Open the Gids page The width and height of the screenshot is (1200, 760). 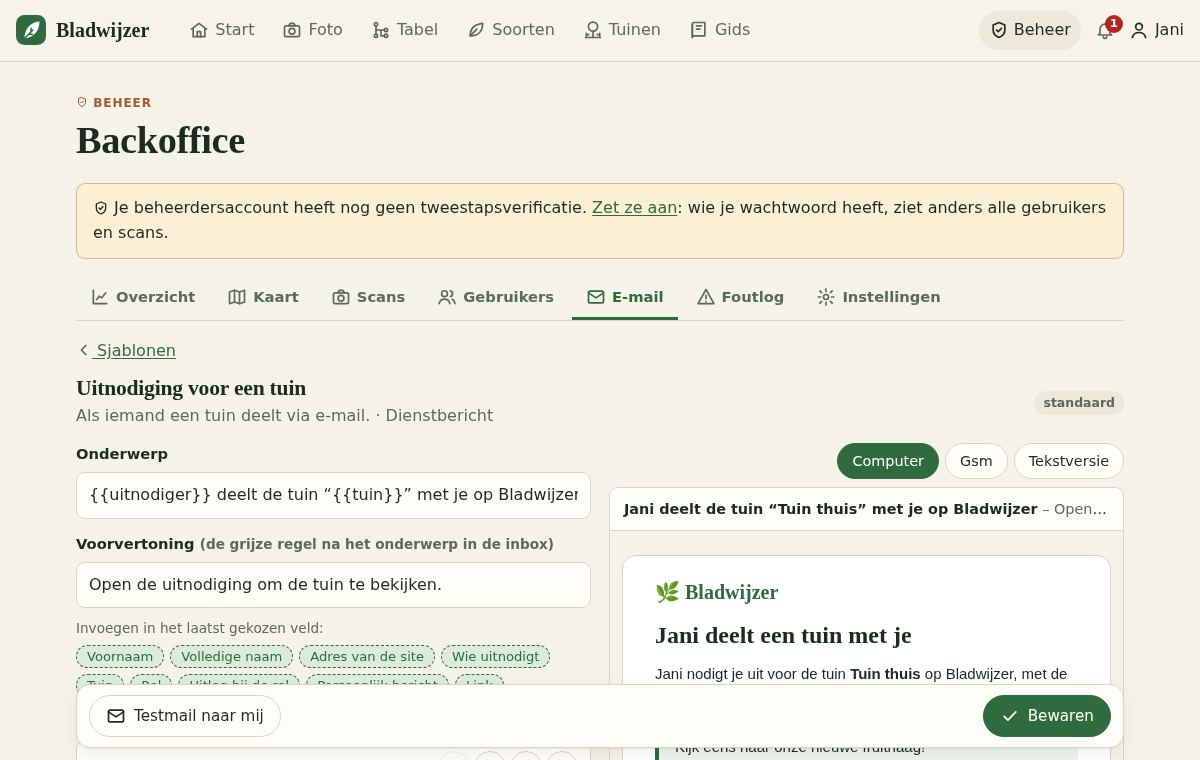click(720, 30)
